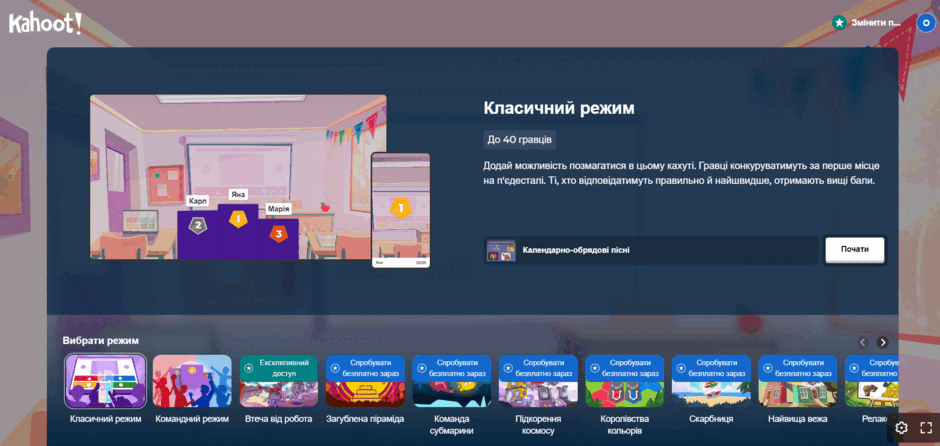Click the Підкорення космосу label
This screenshot has width=940, height=446.
click(x=538, y=424)
